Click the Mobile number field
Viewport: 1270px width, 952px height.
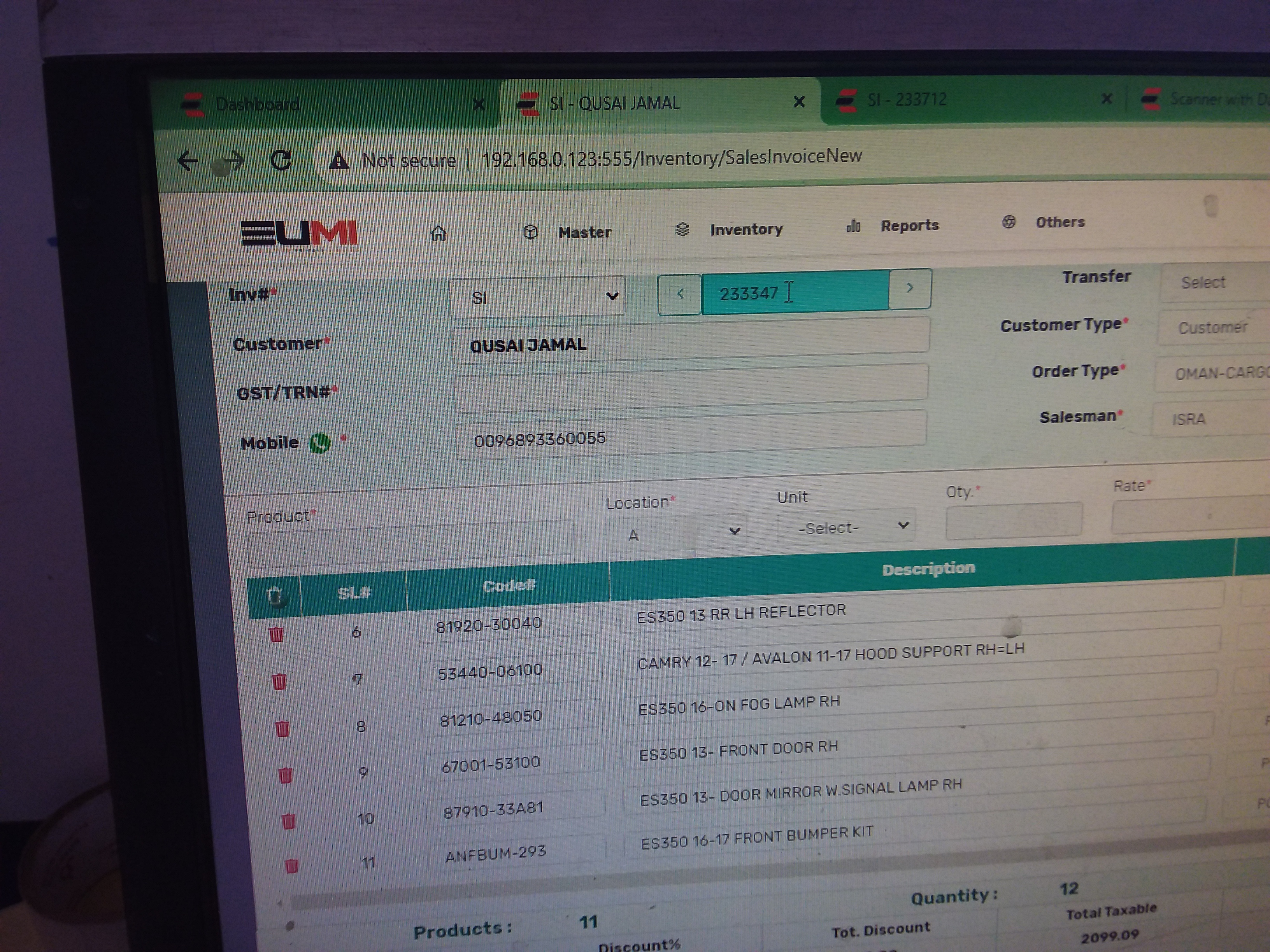pyautogui.click(x=691, y=435)
